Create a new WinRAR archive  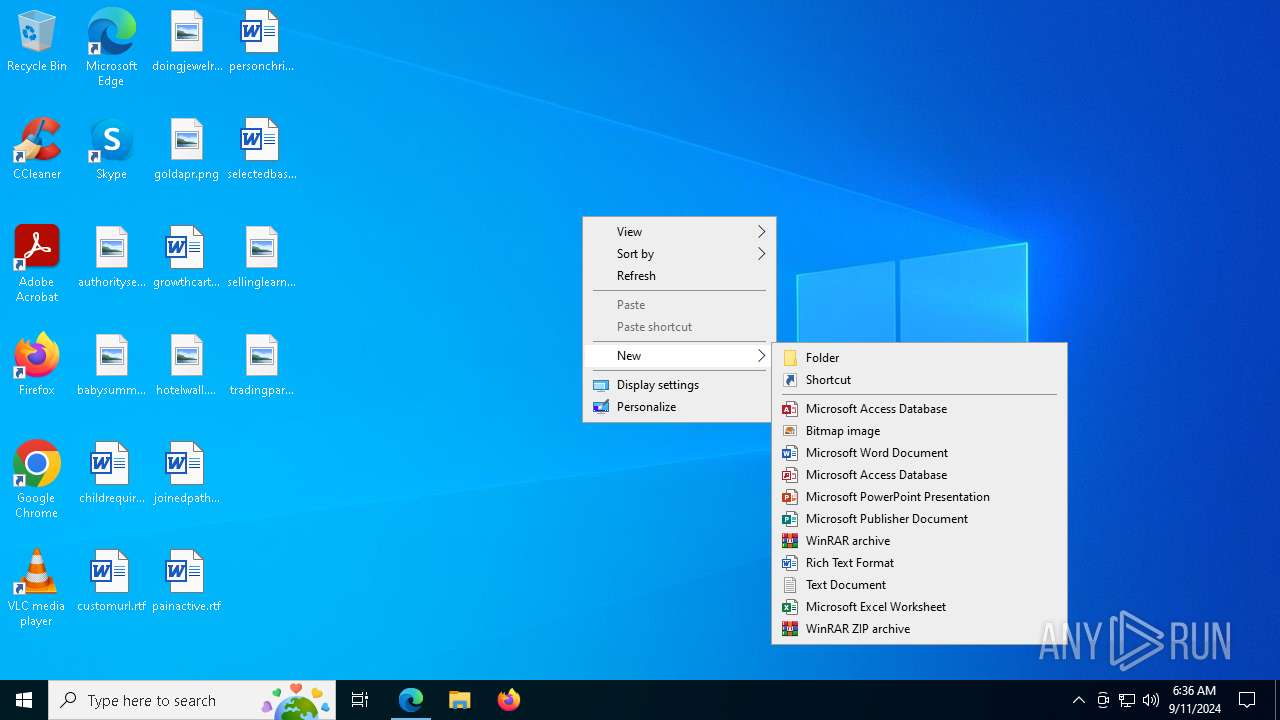click(919, 541)
